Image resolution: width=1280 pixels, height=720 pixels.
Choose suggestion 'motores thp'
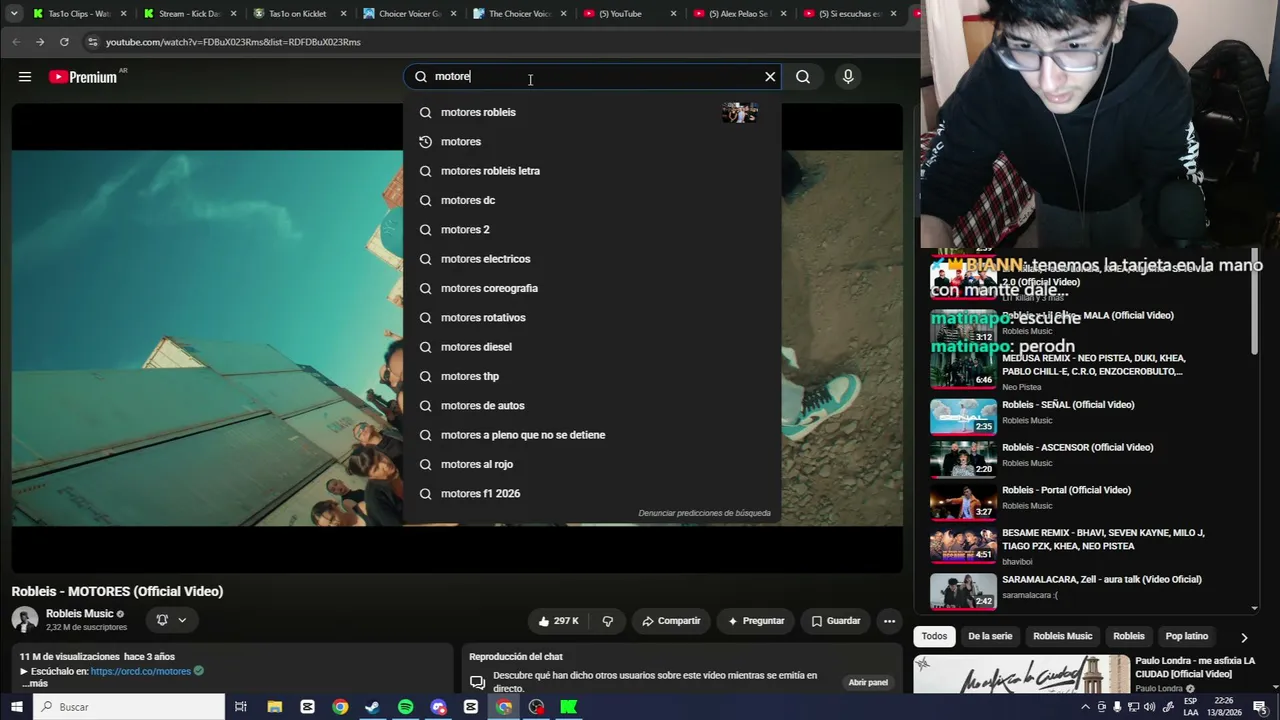(592, 376)
